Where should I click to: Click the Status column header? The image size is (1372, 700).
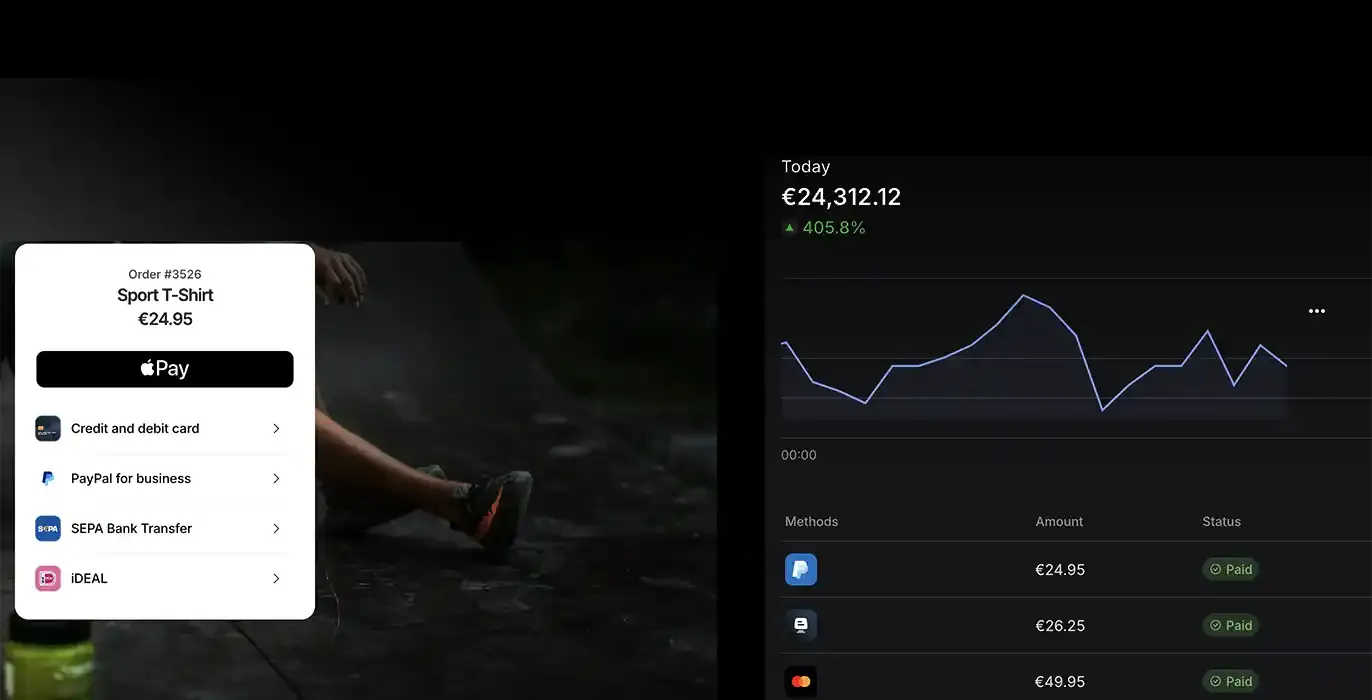coord(1221,522)
